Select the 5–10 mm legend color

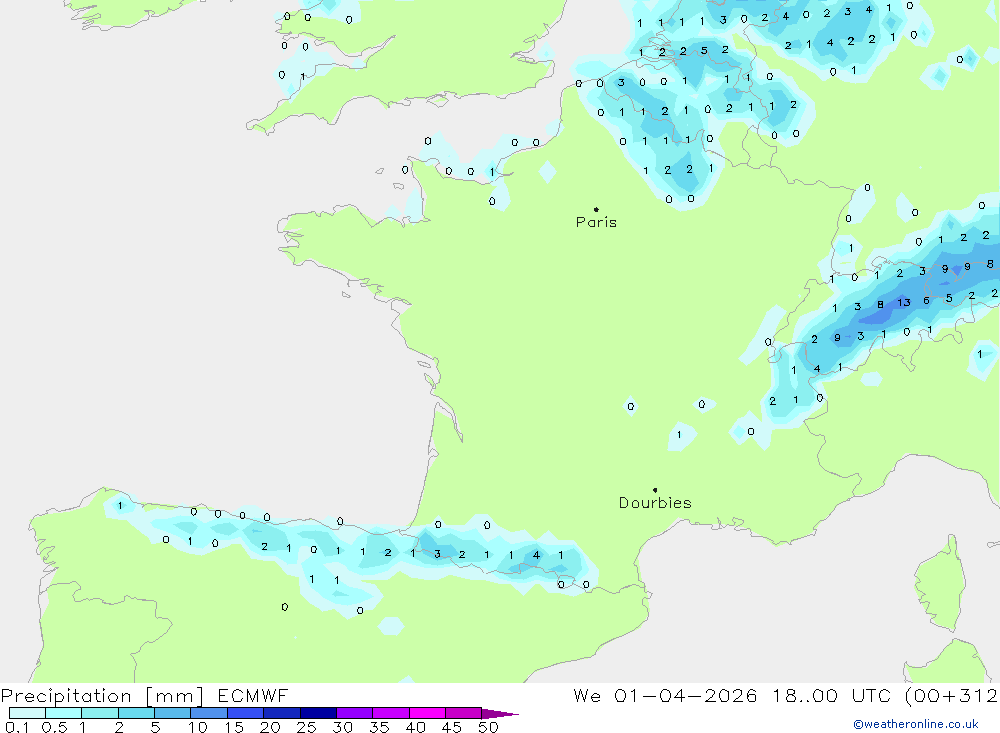[x=173, y=713]
